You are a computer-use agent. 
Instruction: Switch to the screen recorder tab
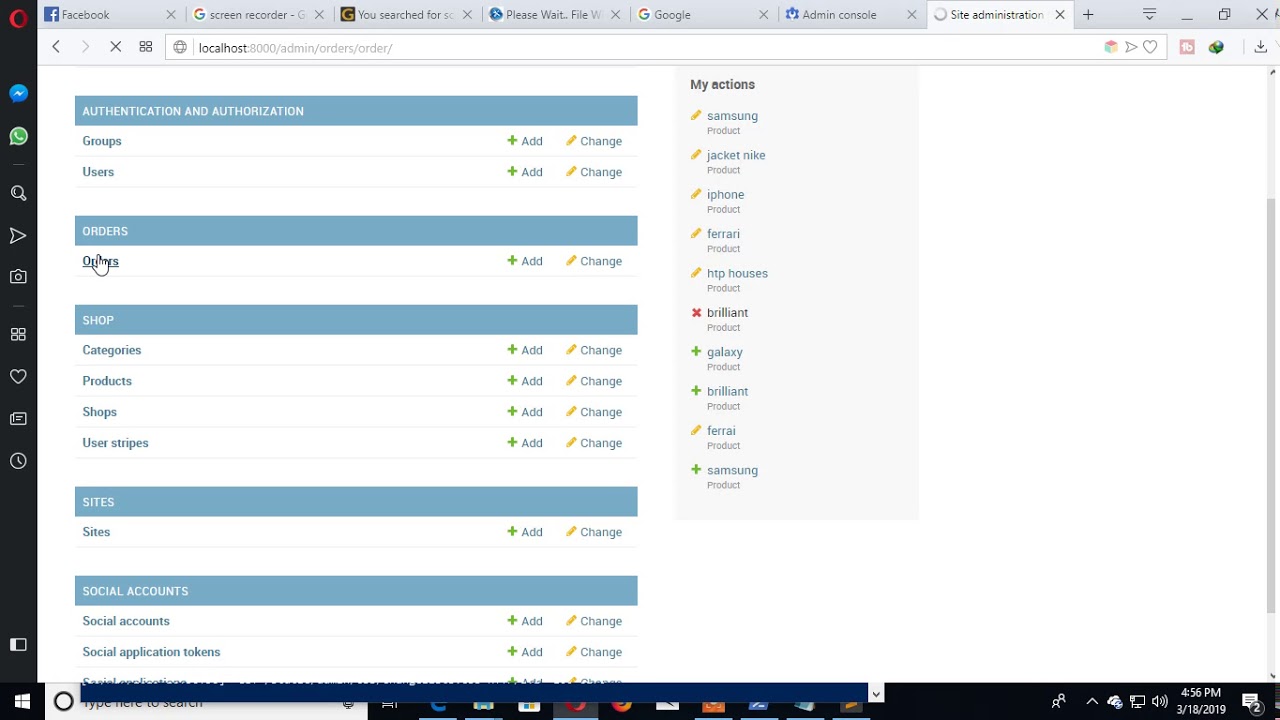(x=257, y=15)
